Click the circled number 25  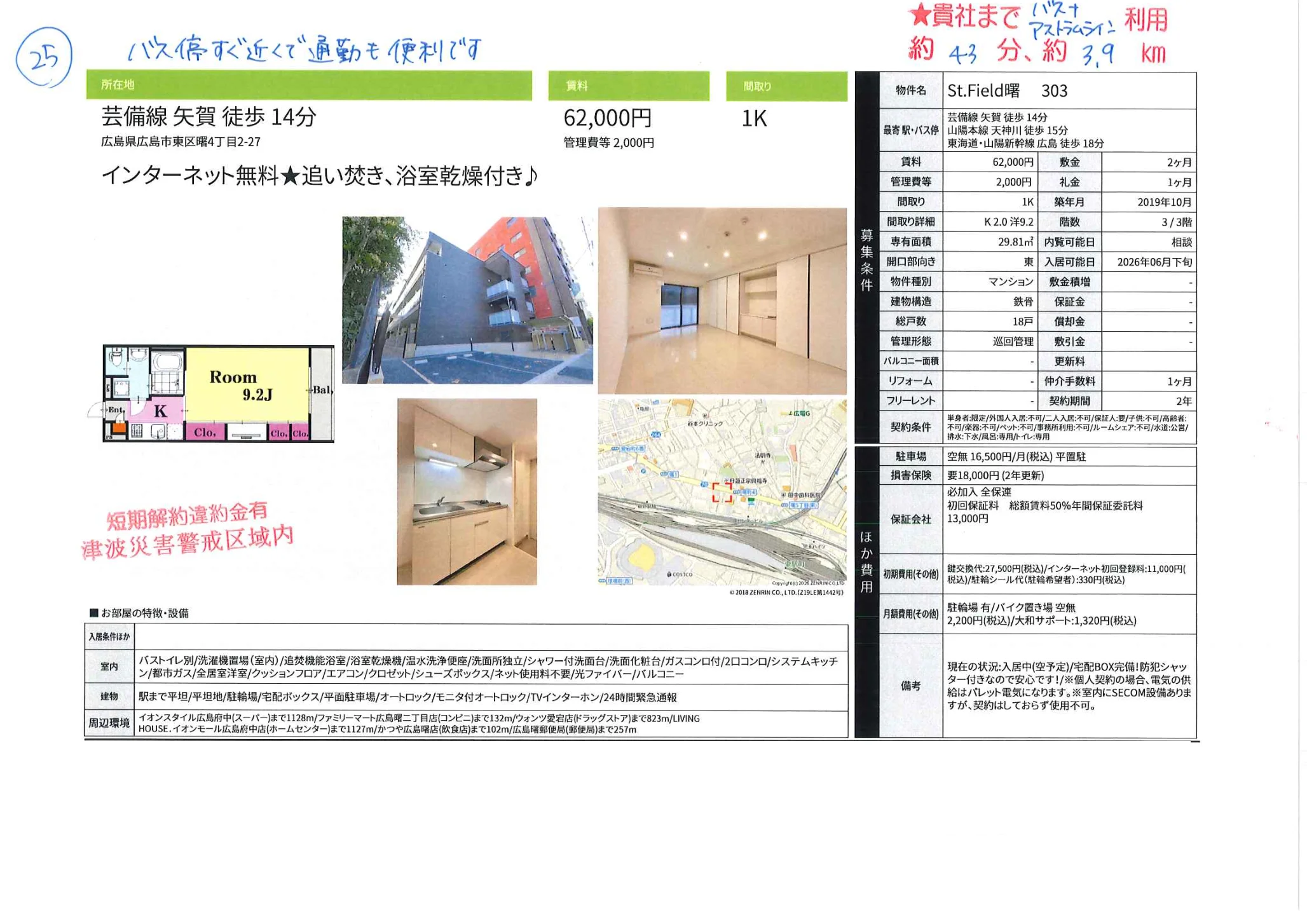click(43, 58)
